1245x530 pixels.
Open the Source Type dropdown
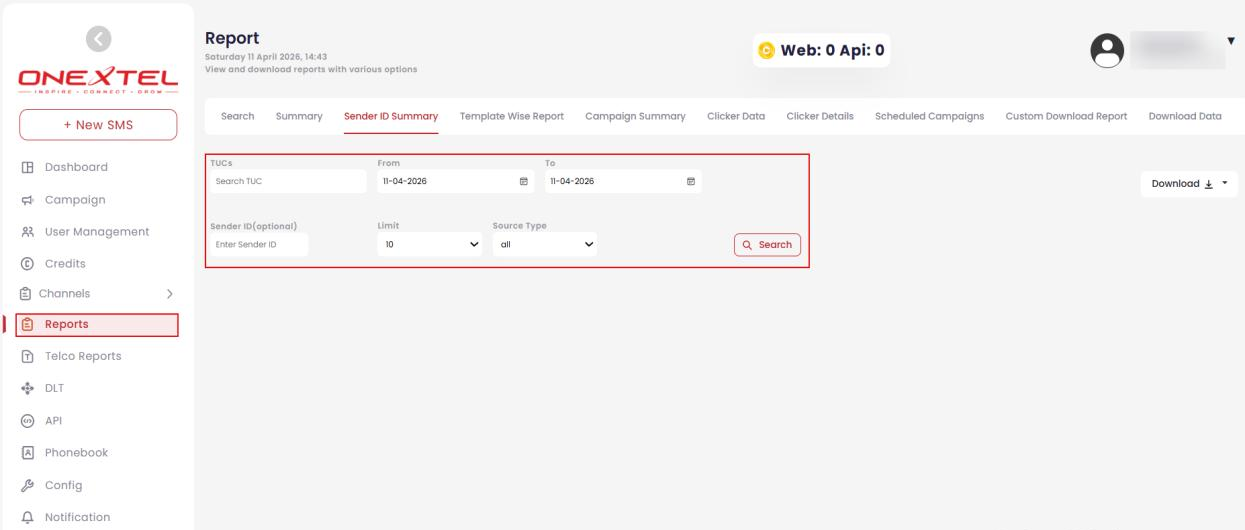click(545, 245)
